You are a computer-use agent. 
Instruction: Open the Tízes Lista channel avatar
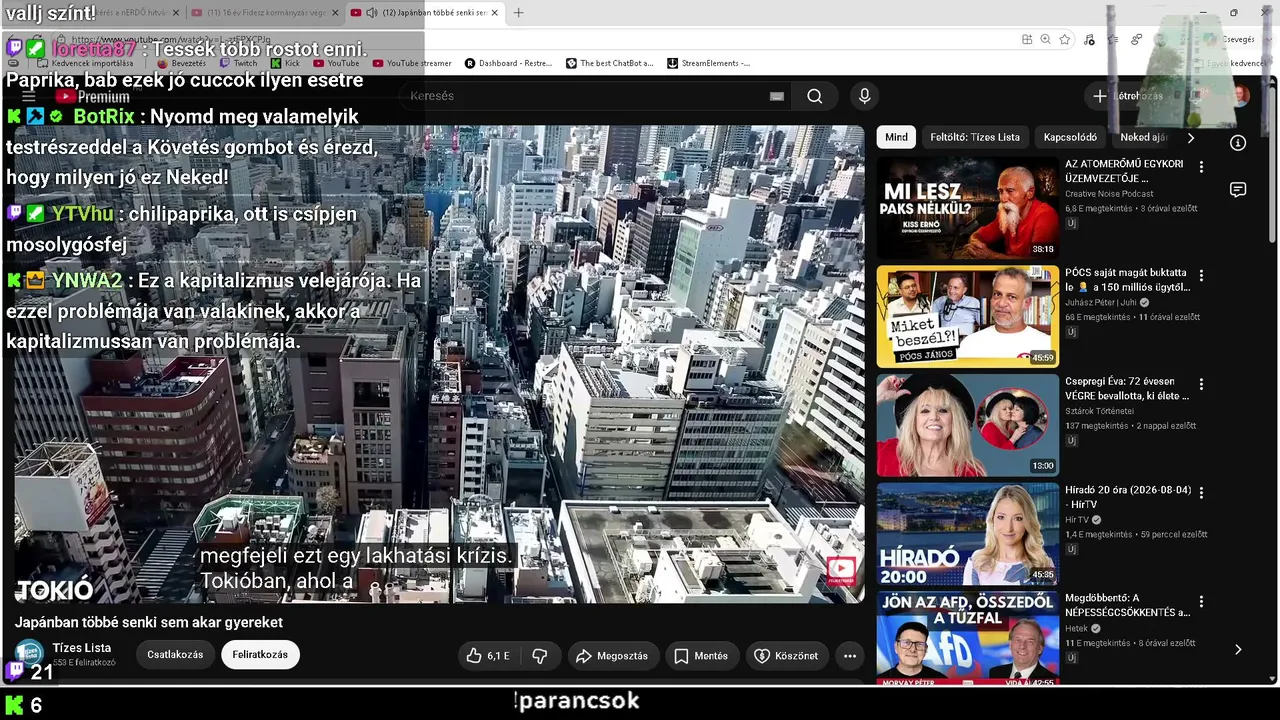click(x=29, y=654)
